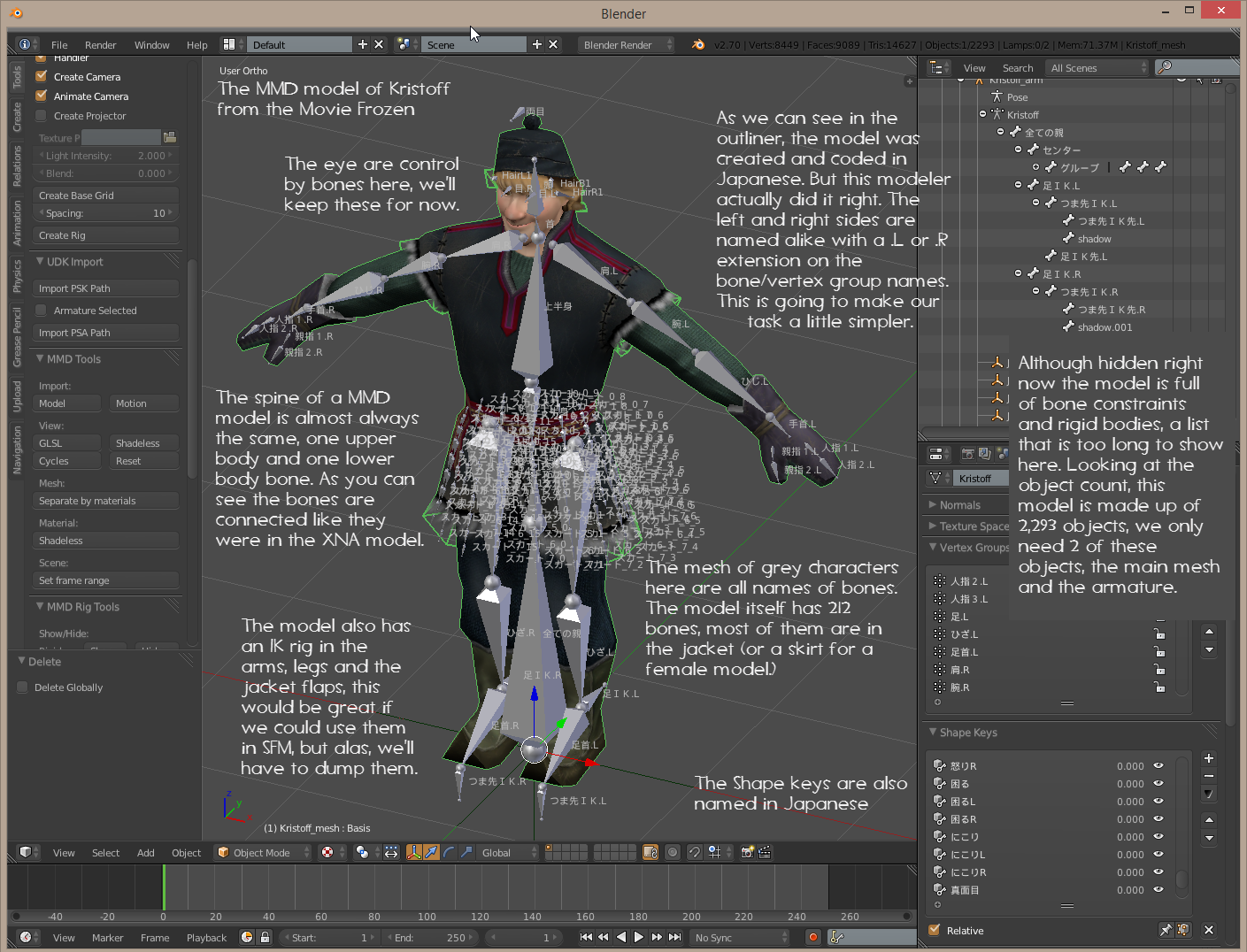Switch to the Grease Pencil sidebar tab
The height and width of the screenshot is (952, 1247).
[17, 337]
